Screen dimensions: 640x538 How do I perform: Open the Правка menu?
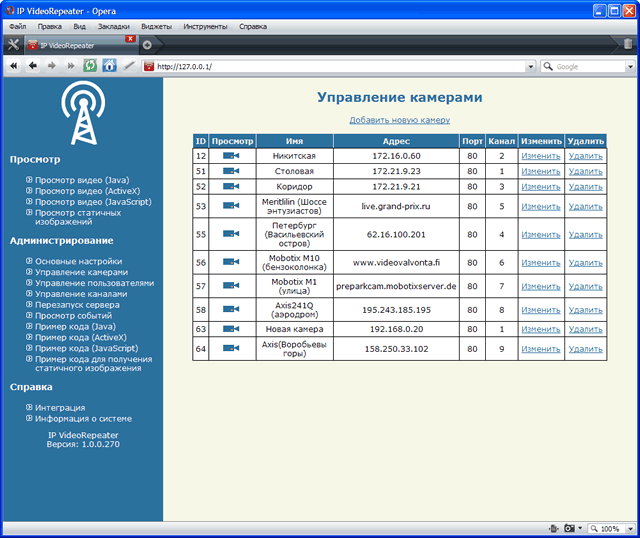click(x=50, y=27)
